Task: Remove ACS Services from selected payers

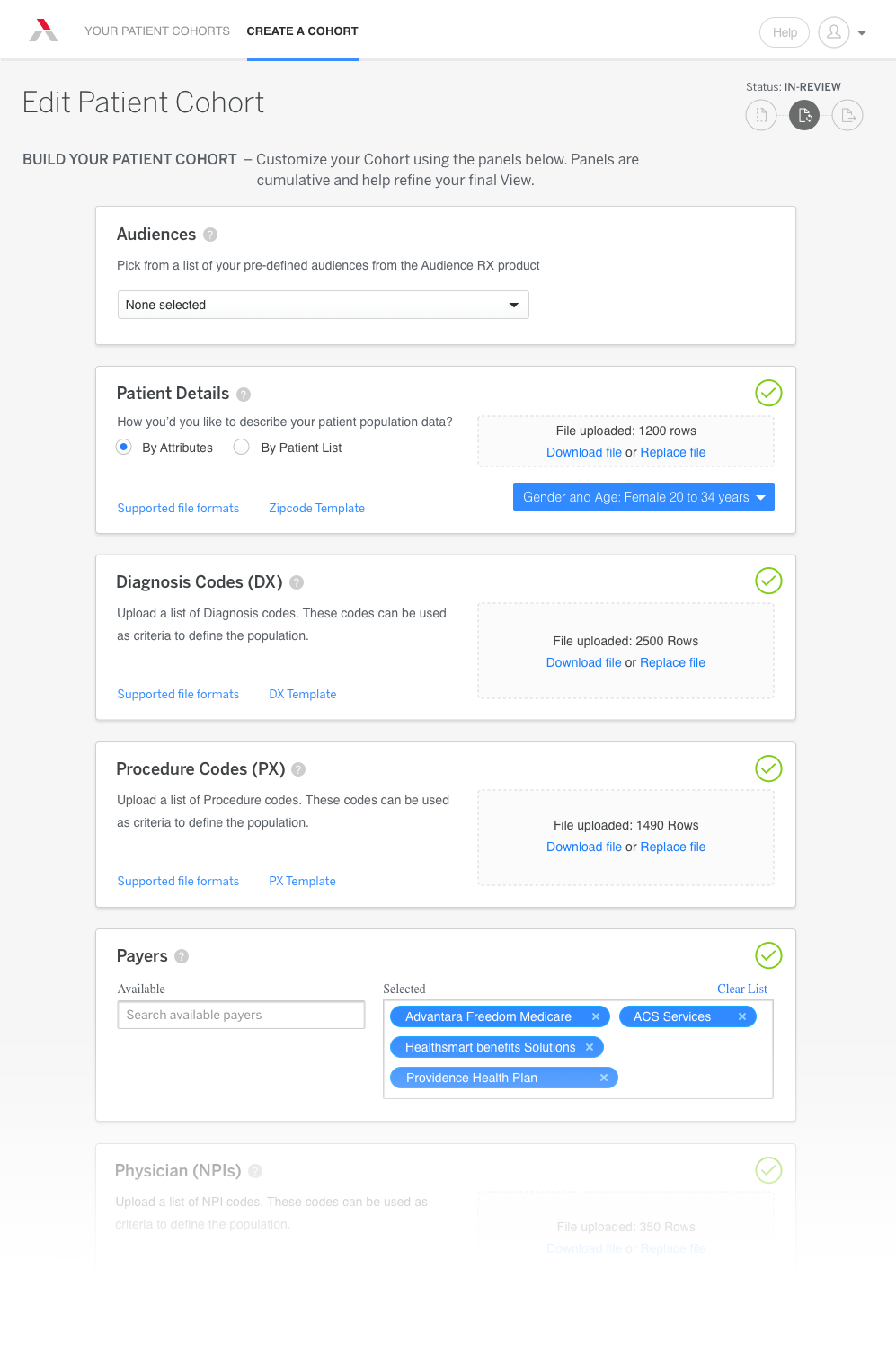Action: 742,1016
